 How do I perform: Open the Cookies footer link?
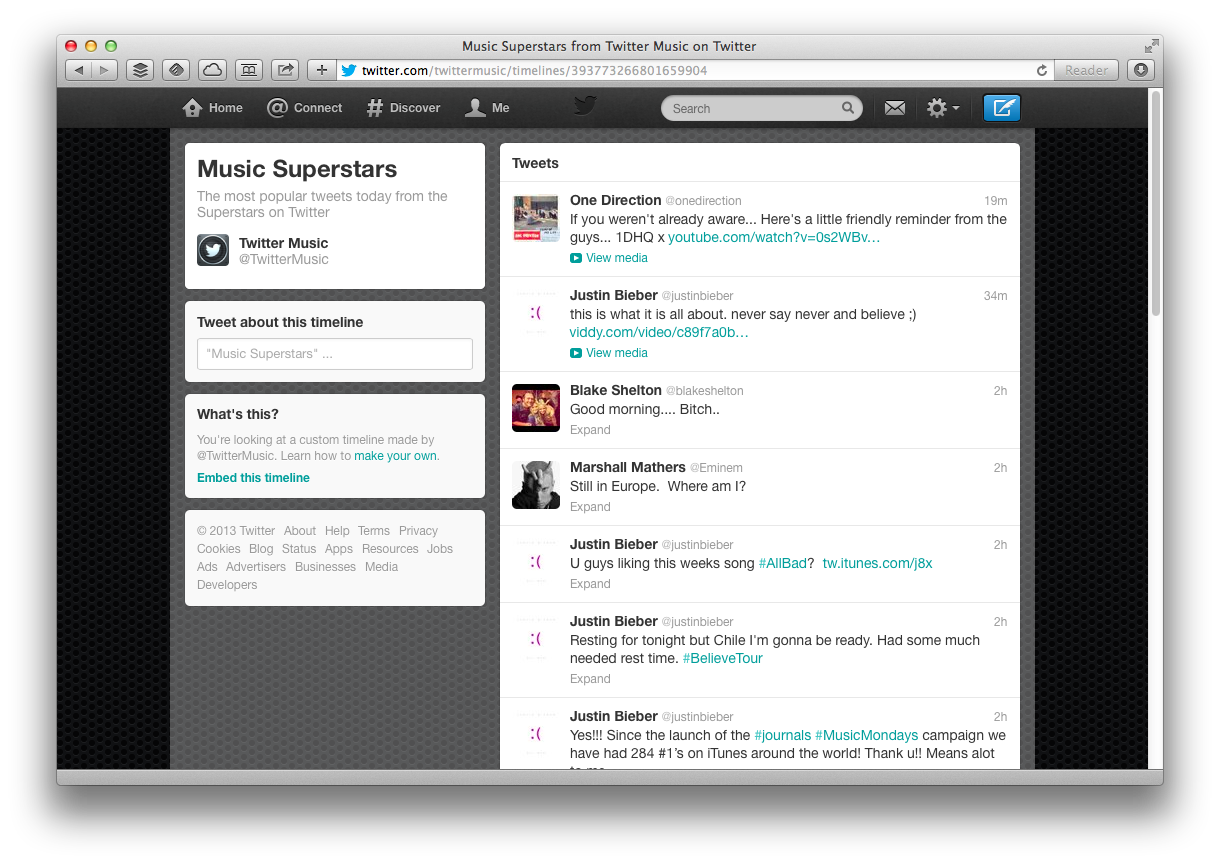coord(219,549)
